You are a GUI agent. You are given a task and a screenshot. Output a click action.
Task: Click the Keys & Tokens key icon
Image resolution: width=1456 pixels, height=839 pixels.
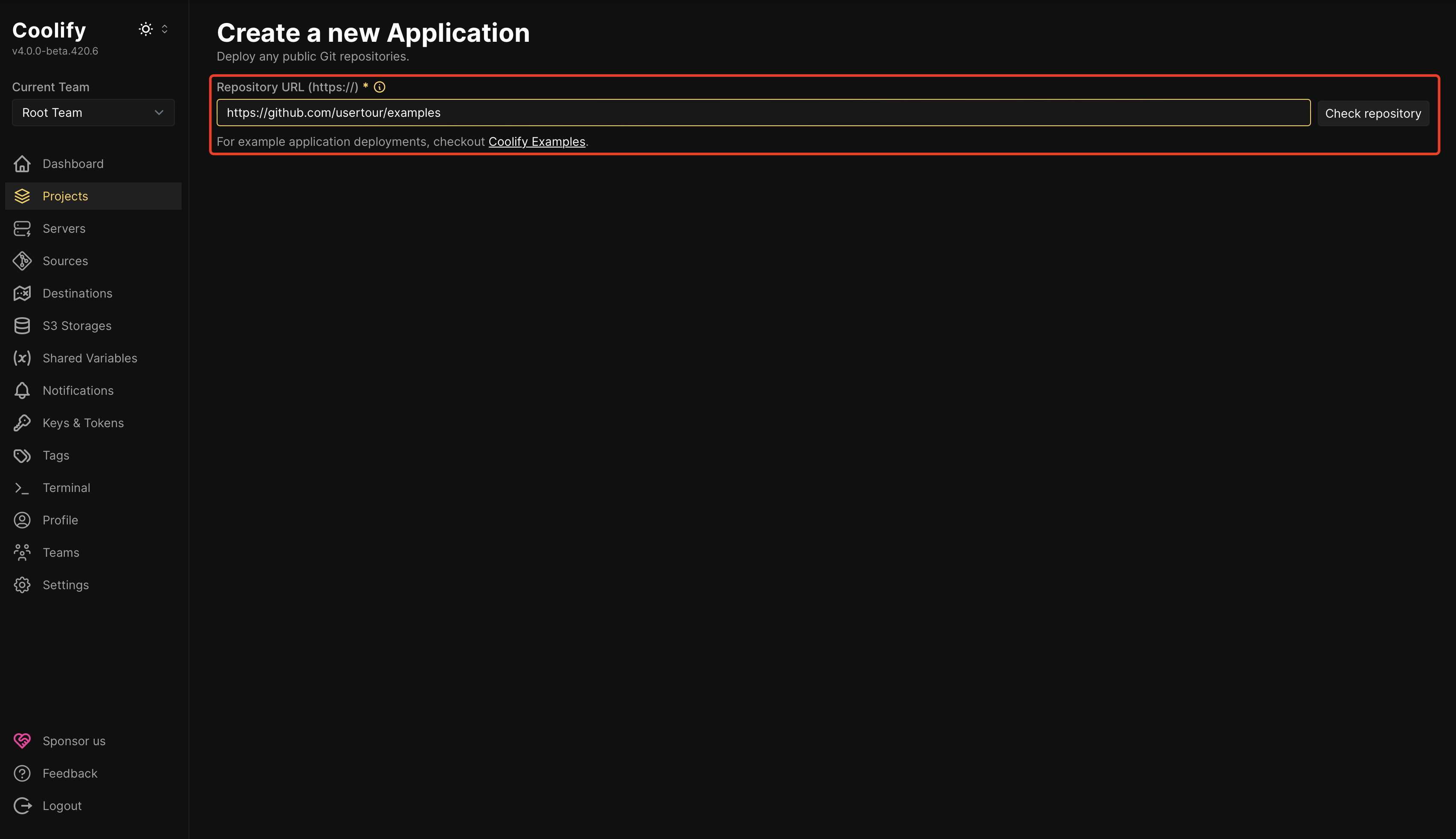pos(22,423)
